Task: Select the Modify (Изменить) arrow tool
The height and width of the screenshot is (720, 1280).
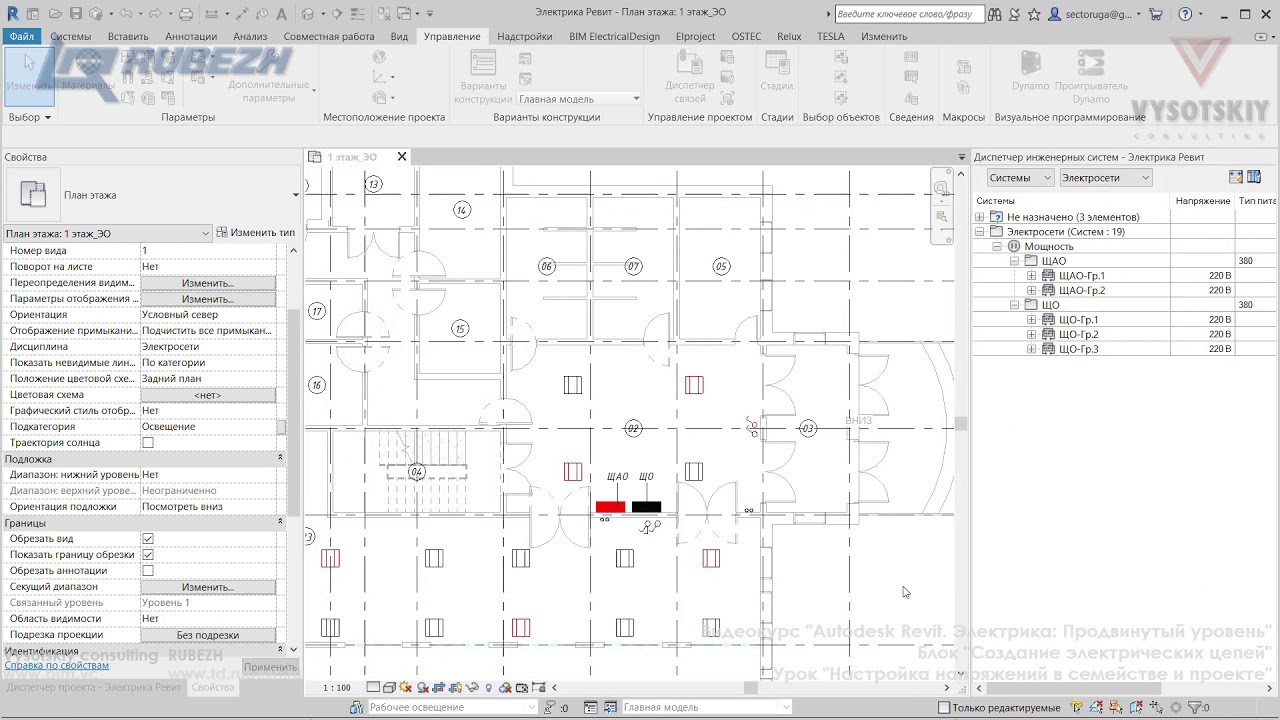Action: (29, 76)
